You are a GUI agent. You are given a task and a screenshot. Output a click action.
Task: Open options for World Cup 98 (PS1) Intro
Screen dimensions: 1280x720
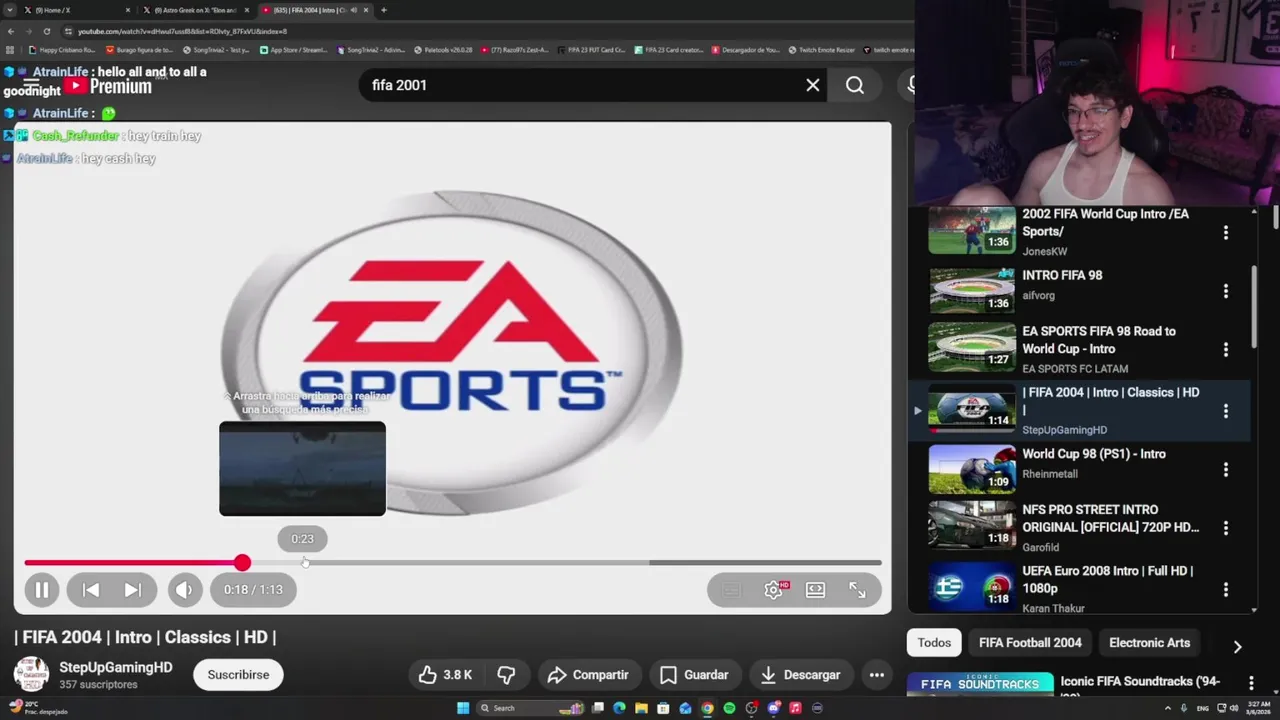(1225, 469)
